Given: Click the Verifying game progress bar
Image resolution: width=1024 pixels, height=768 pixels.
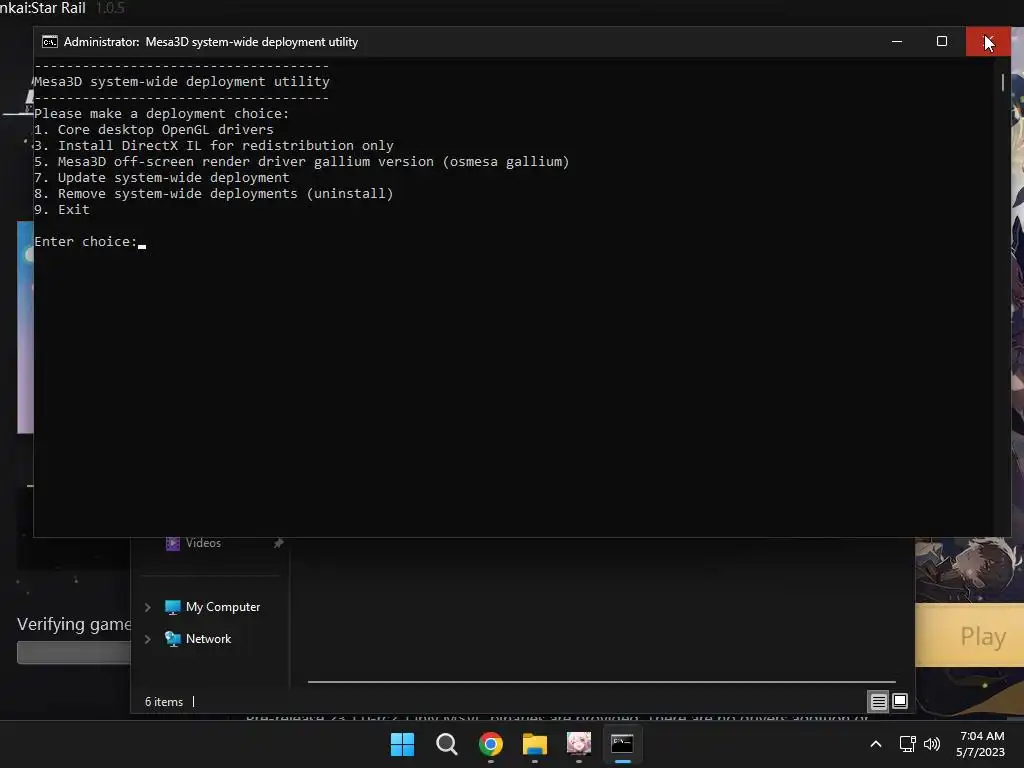Looking at the screenshot, I should coord(74,652).
